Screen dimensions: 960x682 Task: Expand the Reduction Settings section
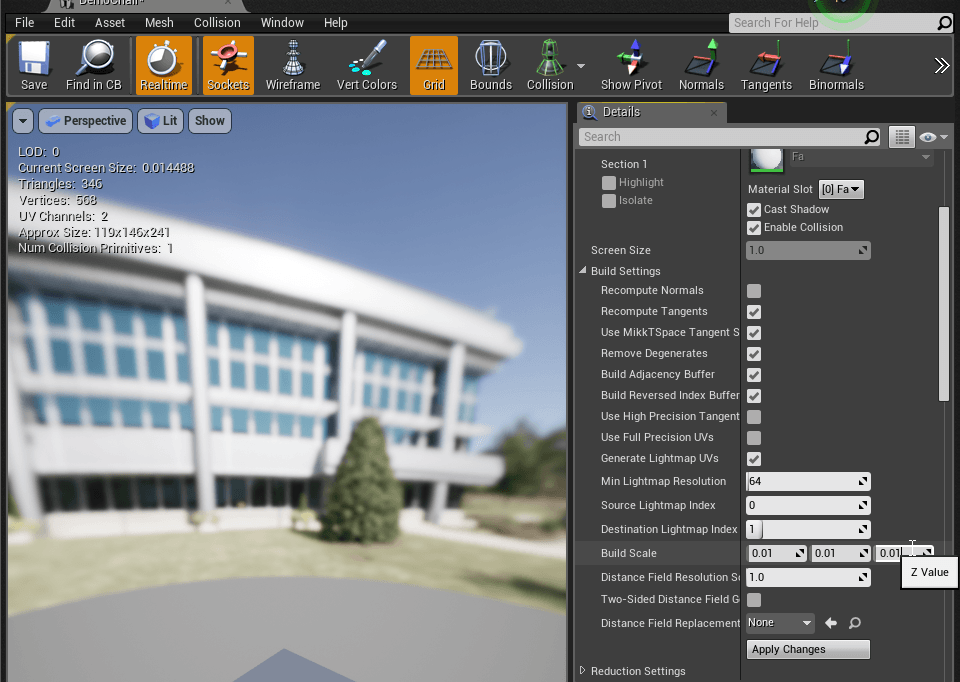coord(583,671)
